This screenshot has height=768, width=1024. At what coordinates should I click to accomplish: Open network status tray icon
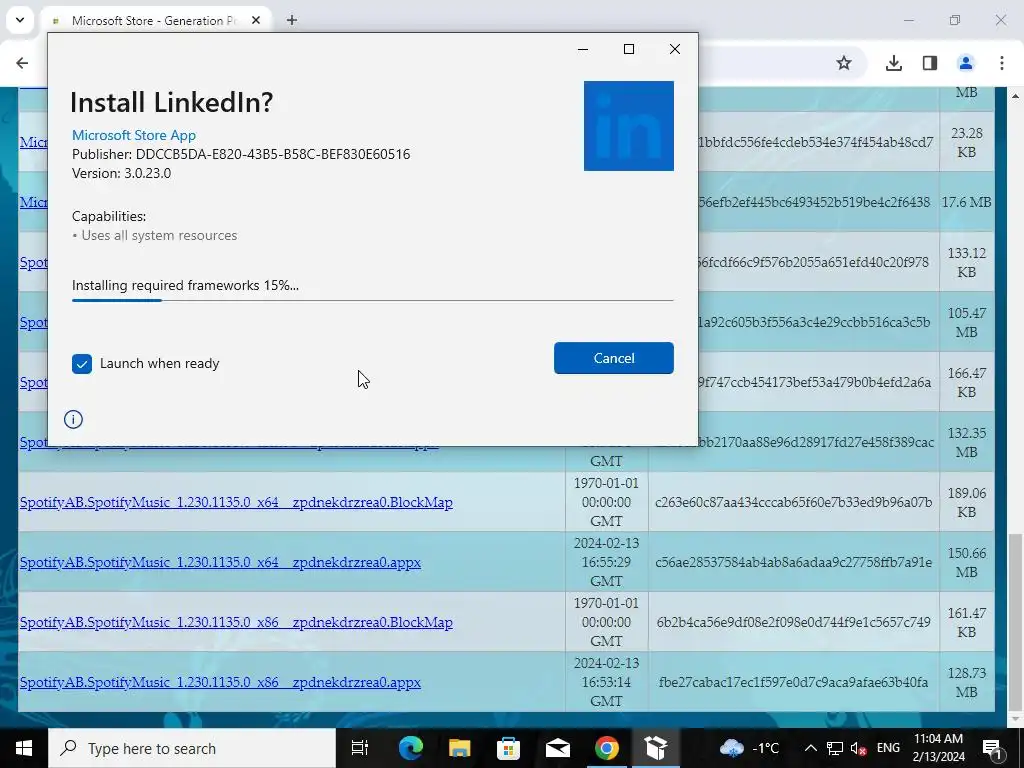coord(835,748)
